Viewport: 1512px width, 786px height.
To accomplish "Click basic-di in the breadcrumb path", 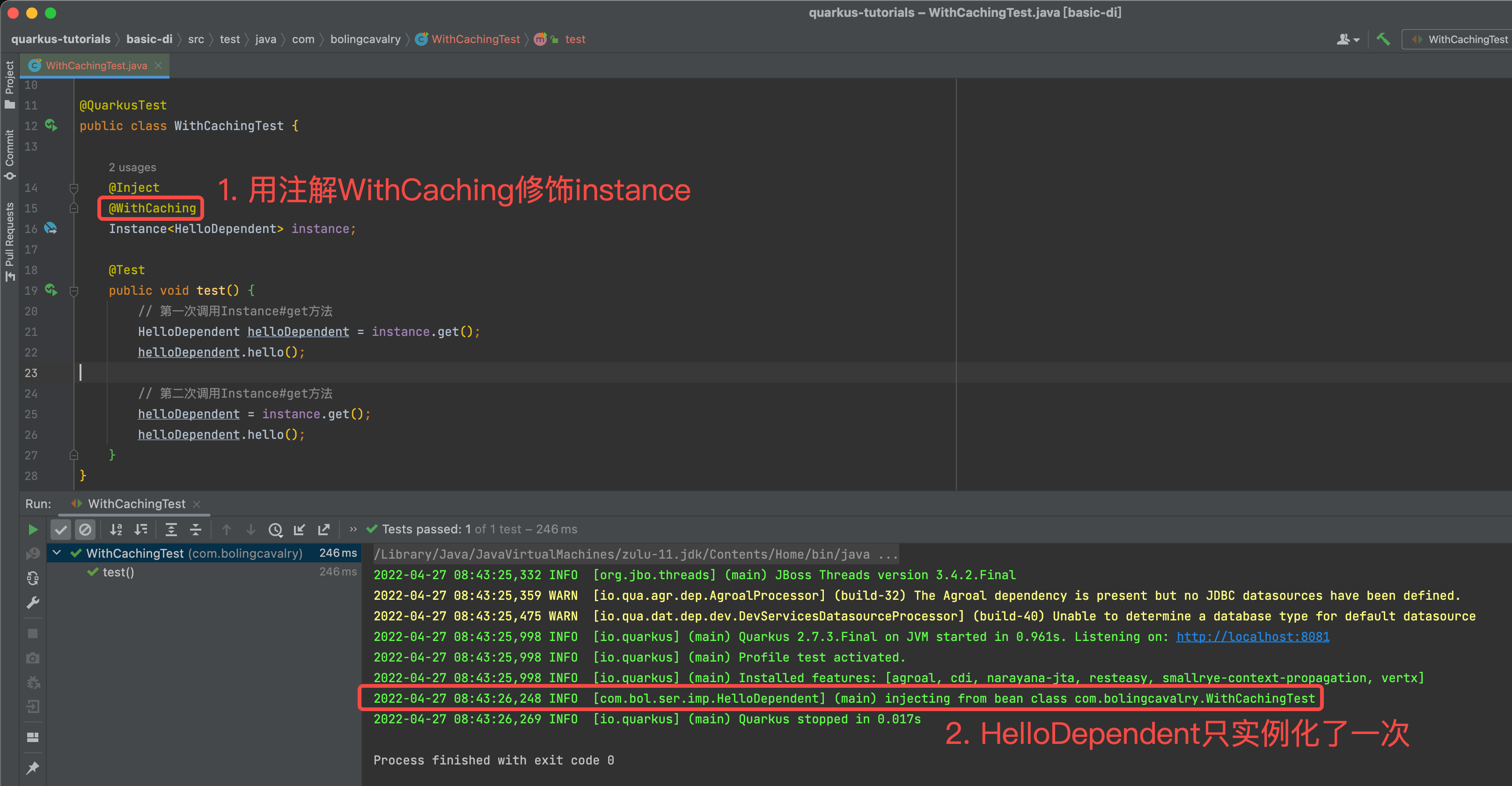I will tap(149, 39).
